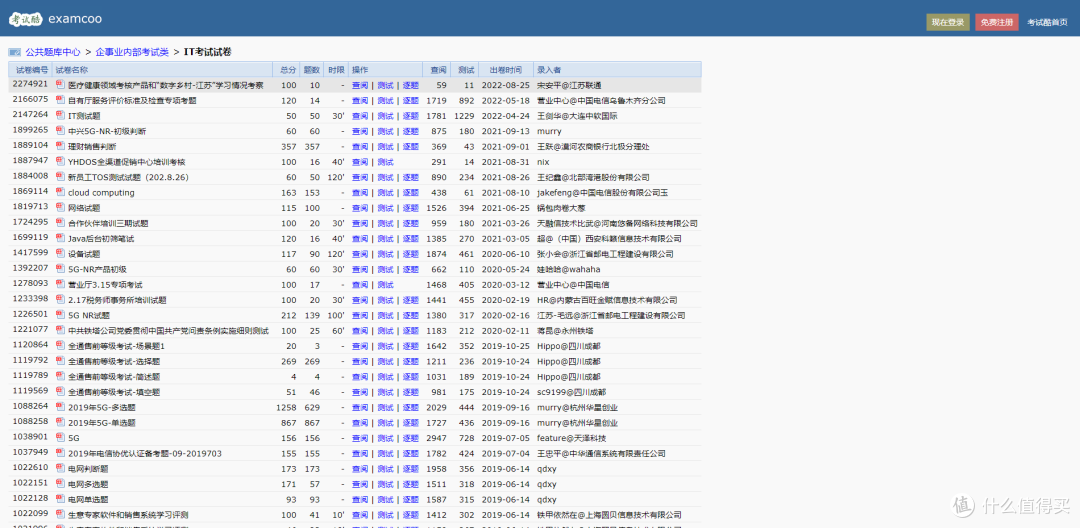Click the document icon beside 营业厅3.15专项考试
The width and height of the screenshot is (1080, 528).
coord(60,284)
